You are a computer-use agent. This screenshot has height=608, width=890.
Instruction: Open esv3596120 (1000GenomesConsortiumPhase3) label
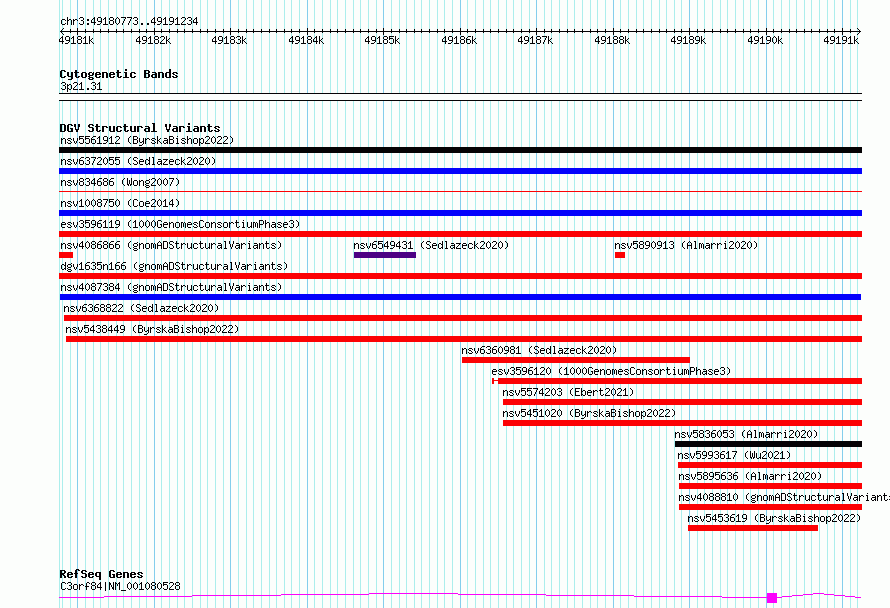tap(611, 371)
